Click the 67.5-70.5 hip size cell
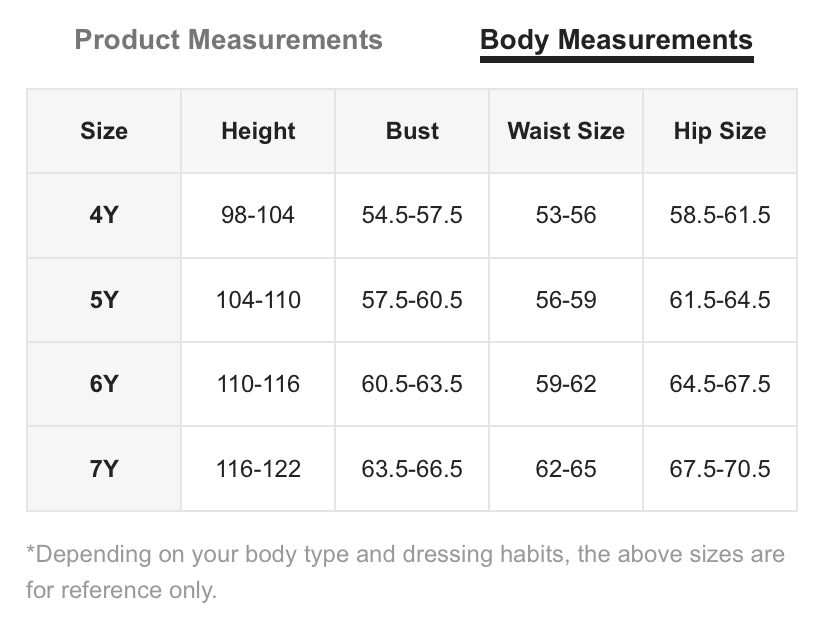Screen dimensions: 828x642 pos(720,469)
